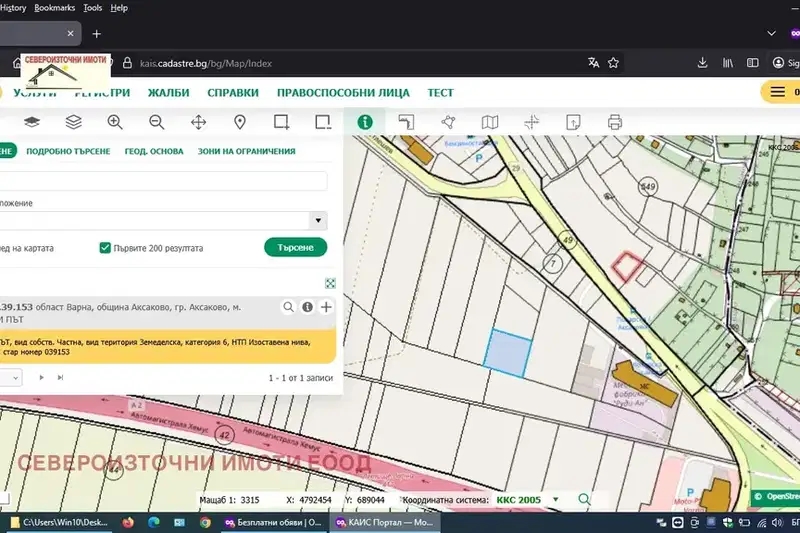Open C:\Users\Win10 folder taskbar item
Image resolution: width=800 pixels, height=533 pixels.
pos(59,522)
